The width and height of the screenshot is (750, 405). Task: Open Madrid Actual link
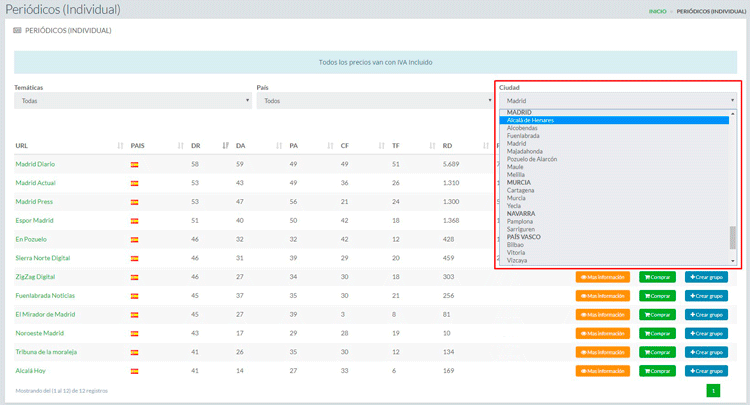point(35,183)
